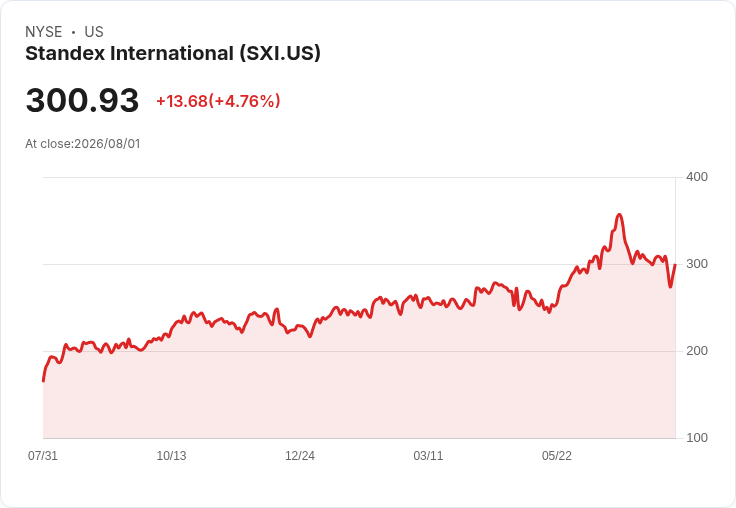Click the 300.93 price value
Screen dimensions: 736x508
tap(82, 100)
